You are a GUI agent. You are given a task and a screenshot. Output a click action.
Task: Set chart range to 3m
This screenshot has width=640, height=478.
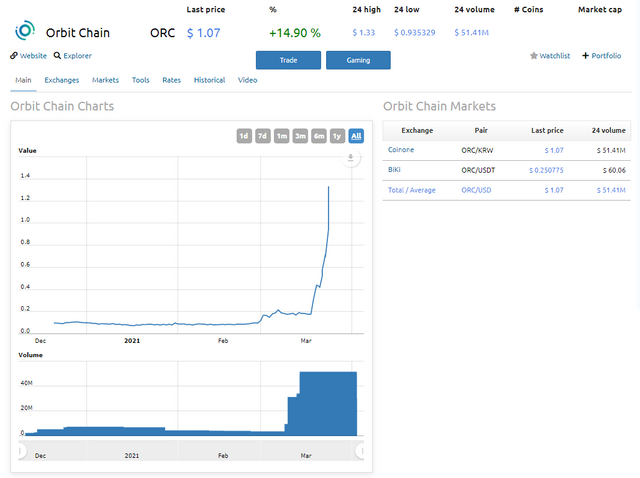click(300, 136)
